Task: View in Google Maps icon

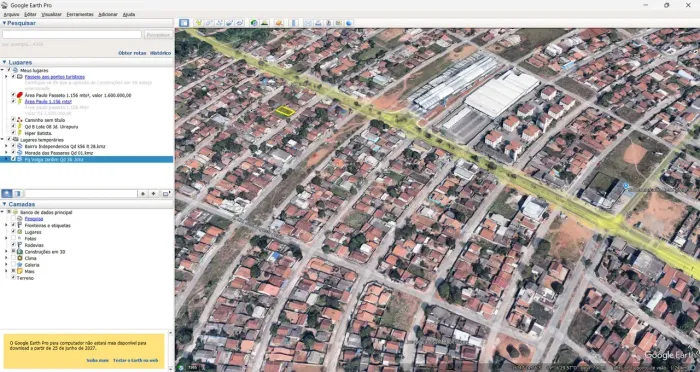Action: coord(339,23)
